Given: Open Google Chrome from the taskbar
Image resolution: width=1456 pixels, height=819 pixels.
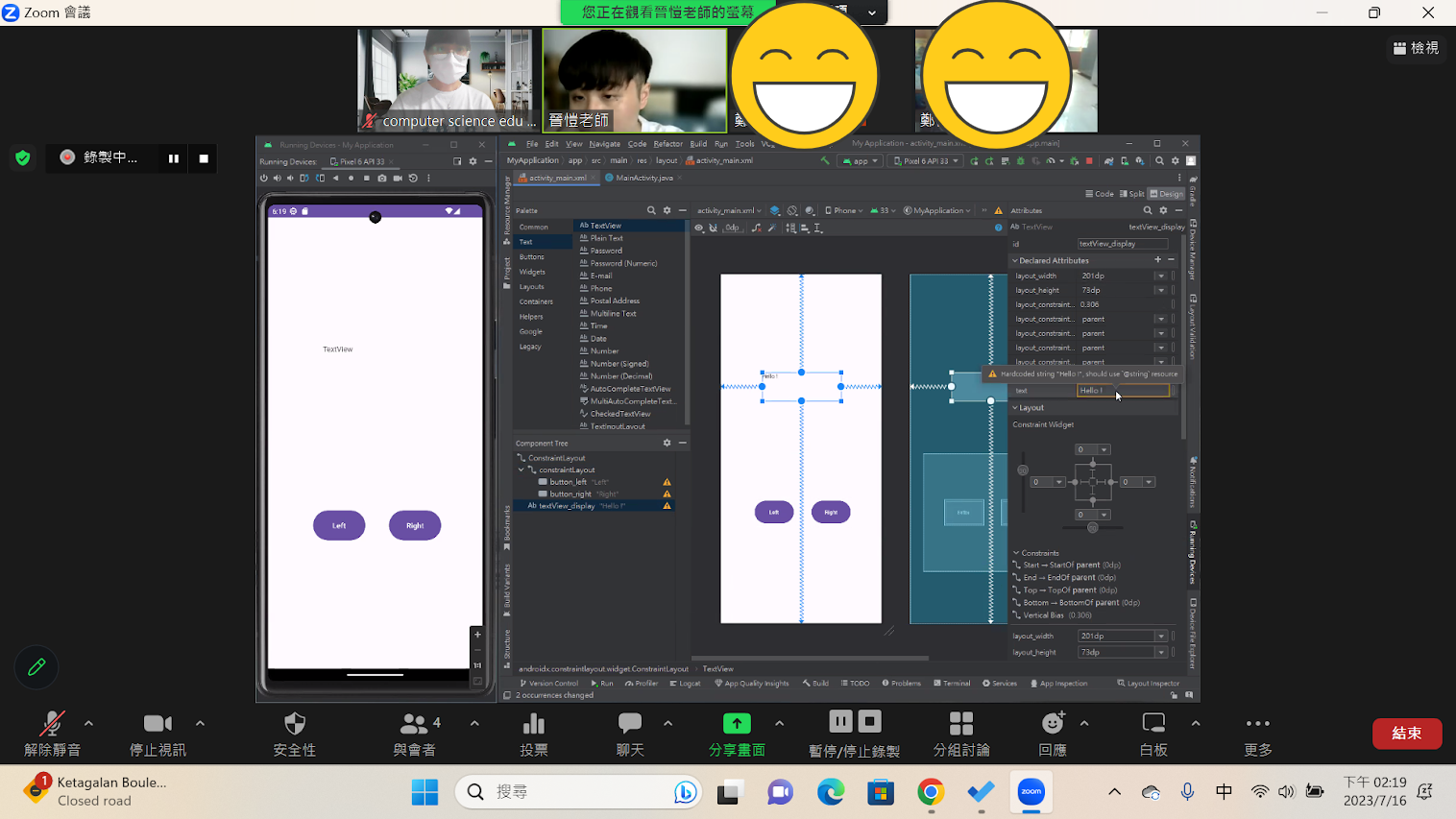Looking at the screenshot, I should coord(930,792).
